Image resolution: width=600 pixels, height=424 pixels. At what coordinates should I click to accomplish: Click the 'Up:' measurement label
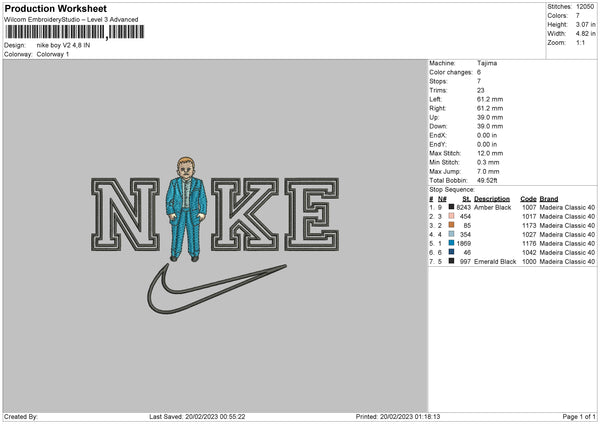pos(434,117)
